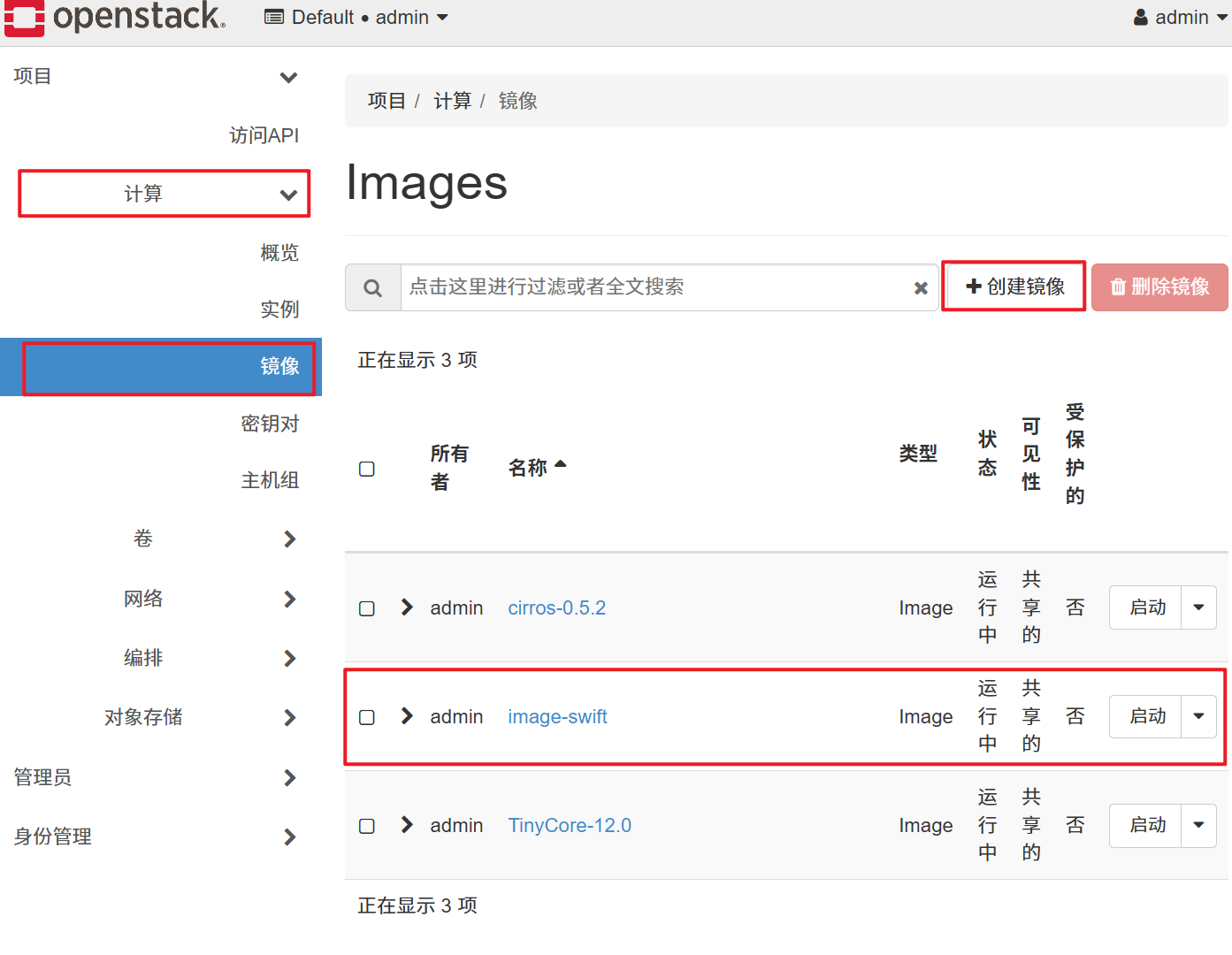The image size is (1232, 955).
Task: Expand details for image-swift row
Action: (407, 716)
